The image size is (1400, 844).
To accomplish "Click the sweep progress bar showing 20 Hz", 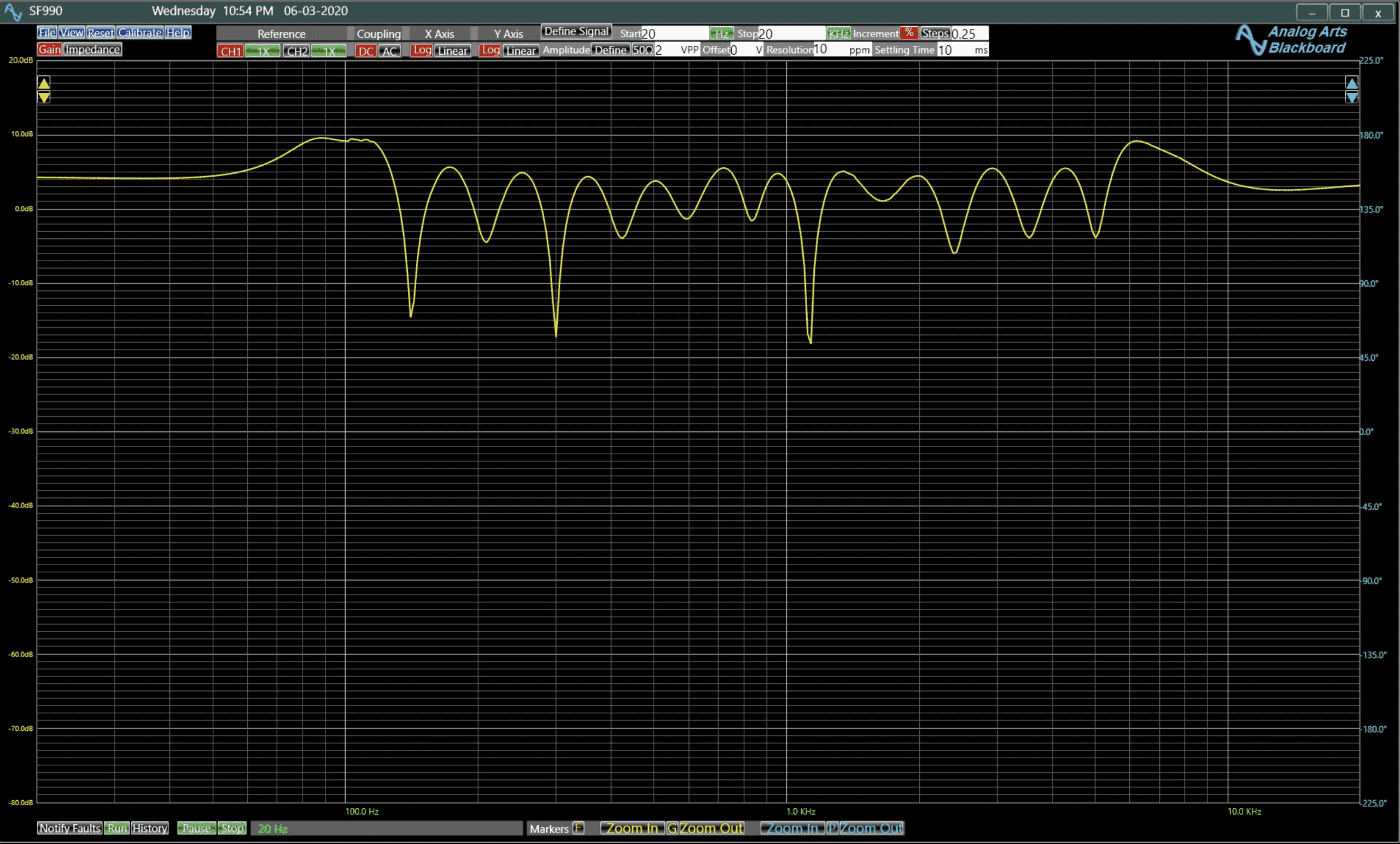I will click(387, 829).
